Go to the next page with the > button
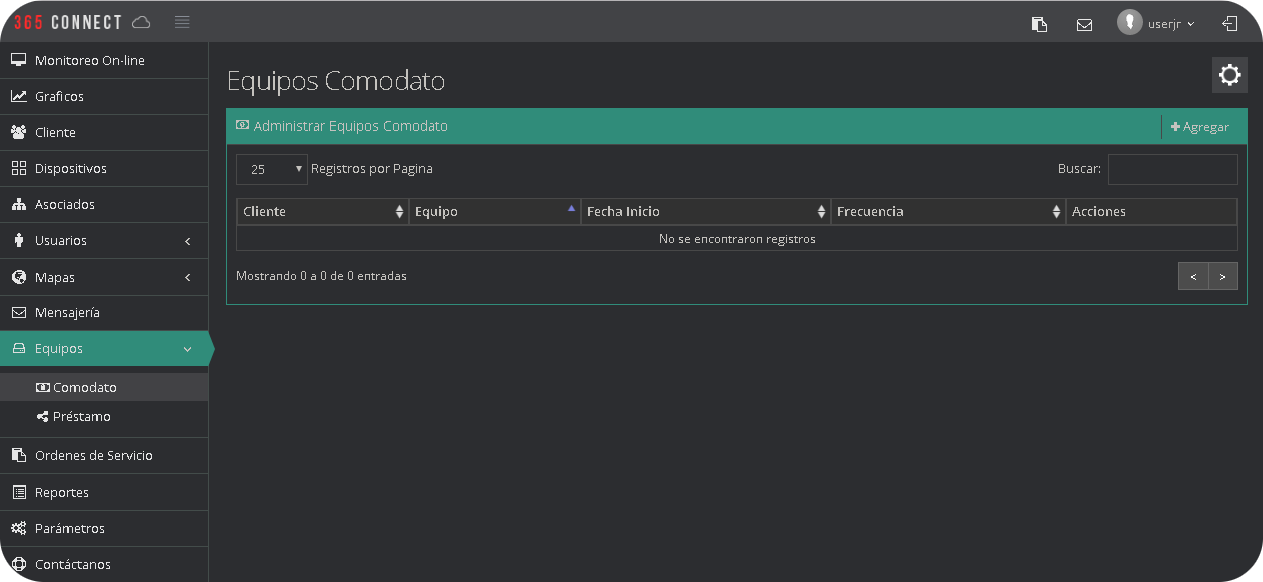 coord(1222,276)
